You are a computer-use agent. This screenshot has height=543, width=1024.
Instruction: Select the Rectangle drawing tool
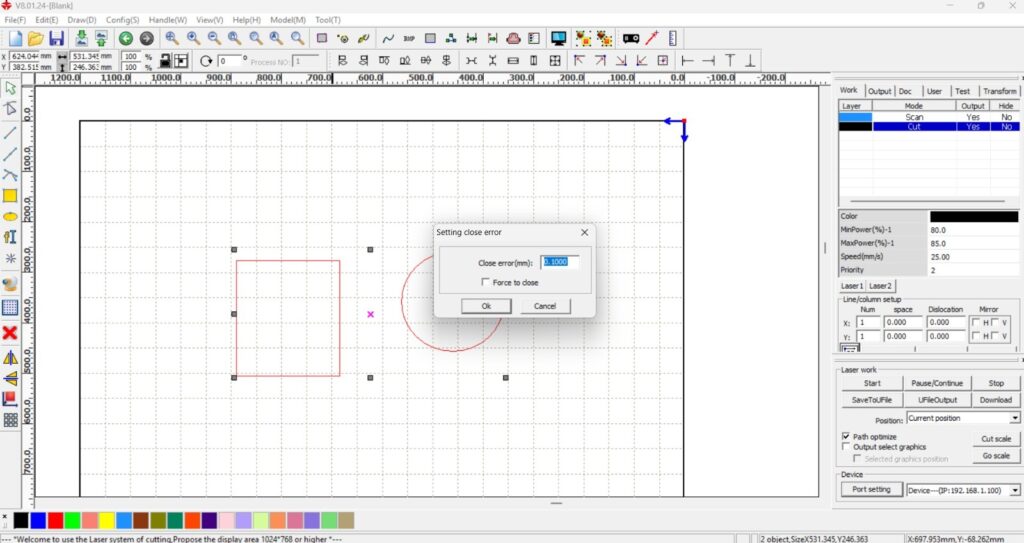(10, 196)
